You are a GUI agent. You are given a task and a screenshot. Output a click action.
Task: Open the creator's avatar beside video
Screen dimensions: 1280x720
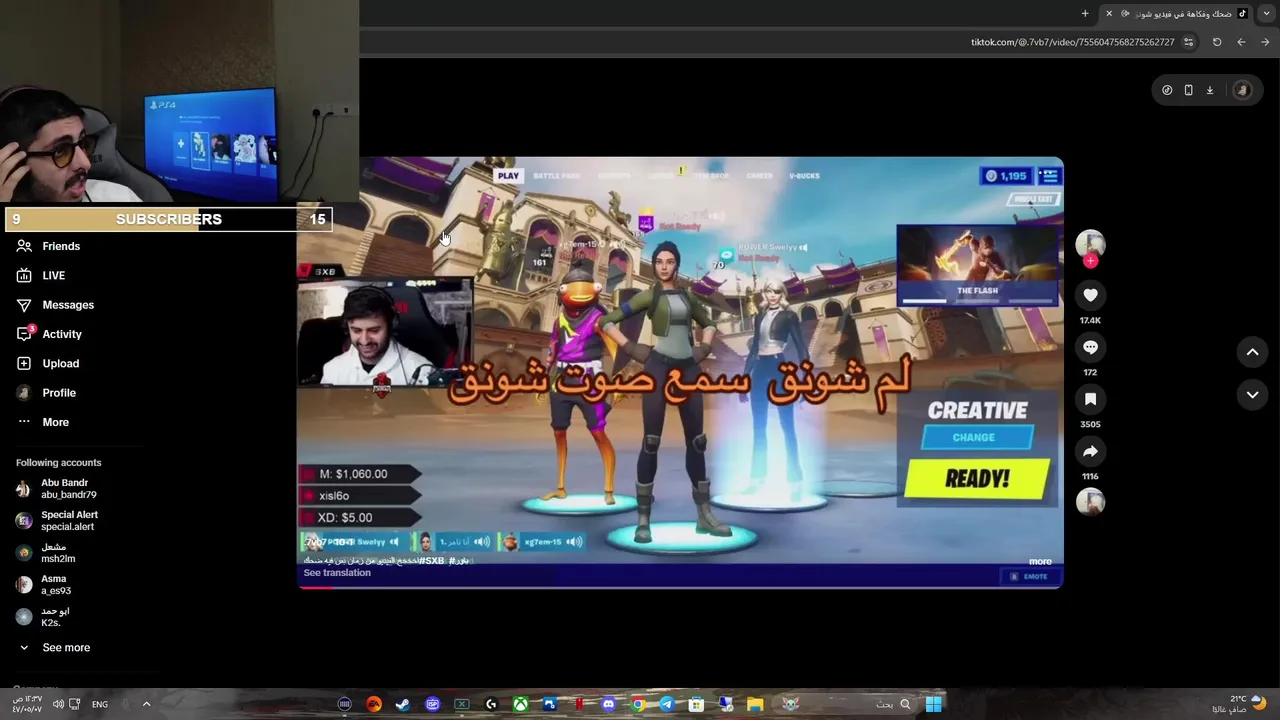pyautogui.click(x=1090, y=244)
